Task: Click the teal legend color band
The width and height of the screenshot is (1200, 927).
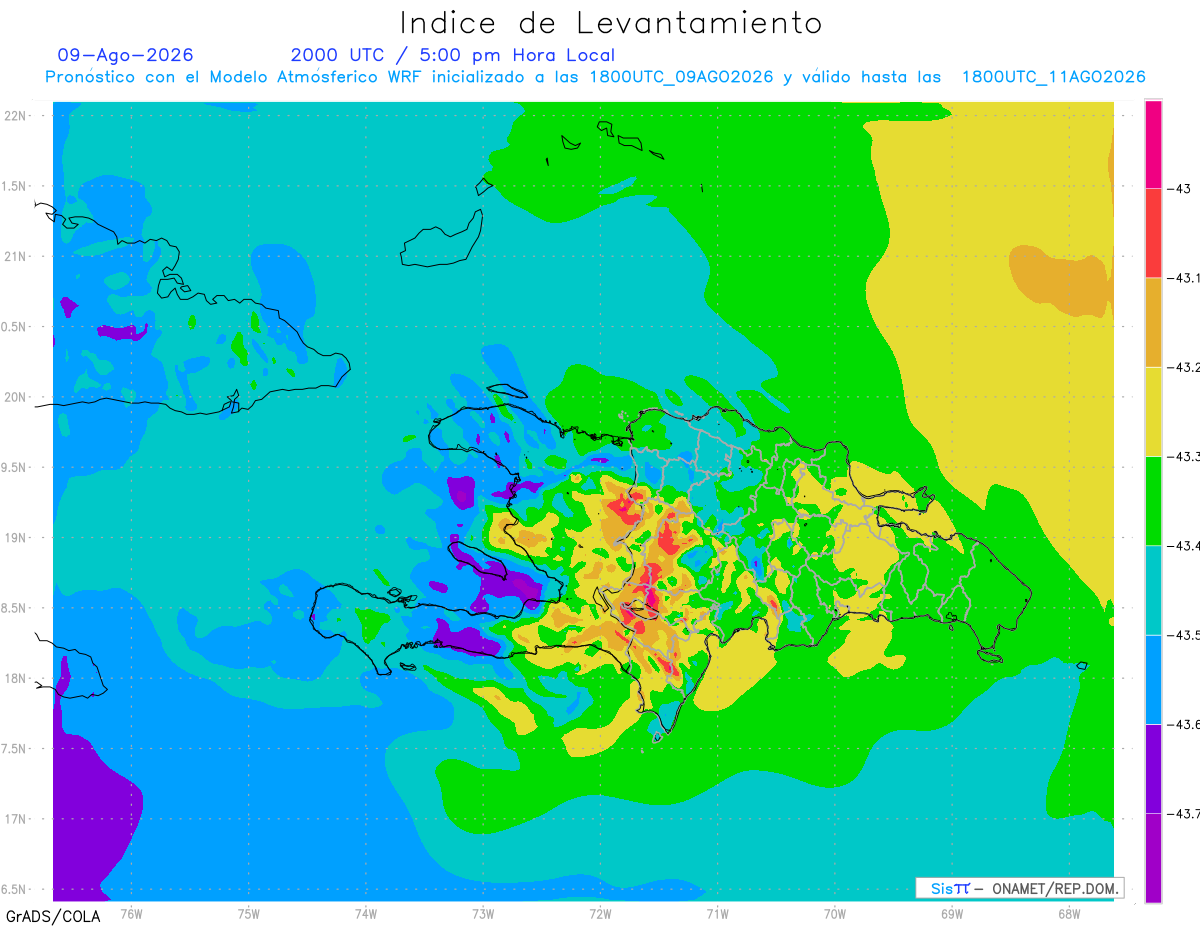Action: (x=1153, y=590)
